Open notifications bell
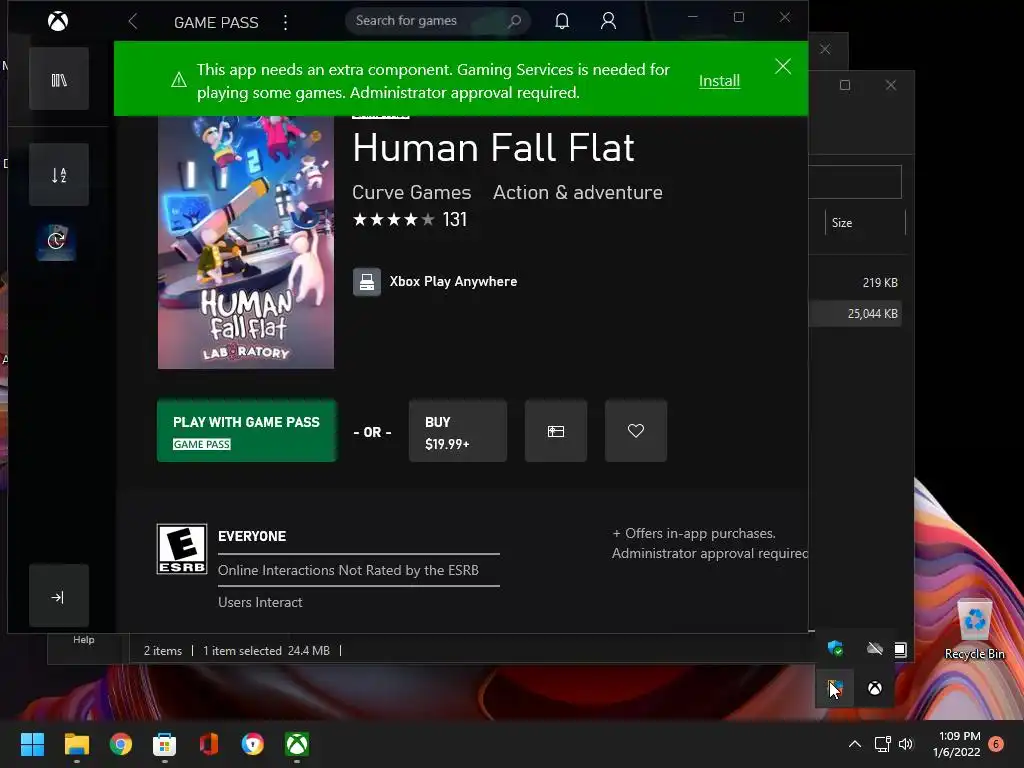Screen dimensions: 1024x768 [x=562, y=22]
